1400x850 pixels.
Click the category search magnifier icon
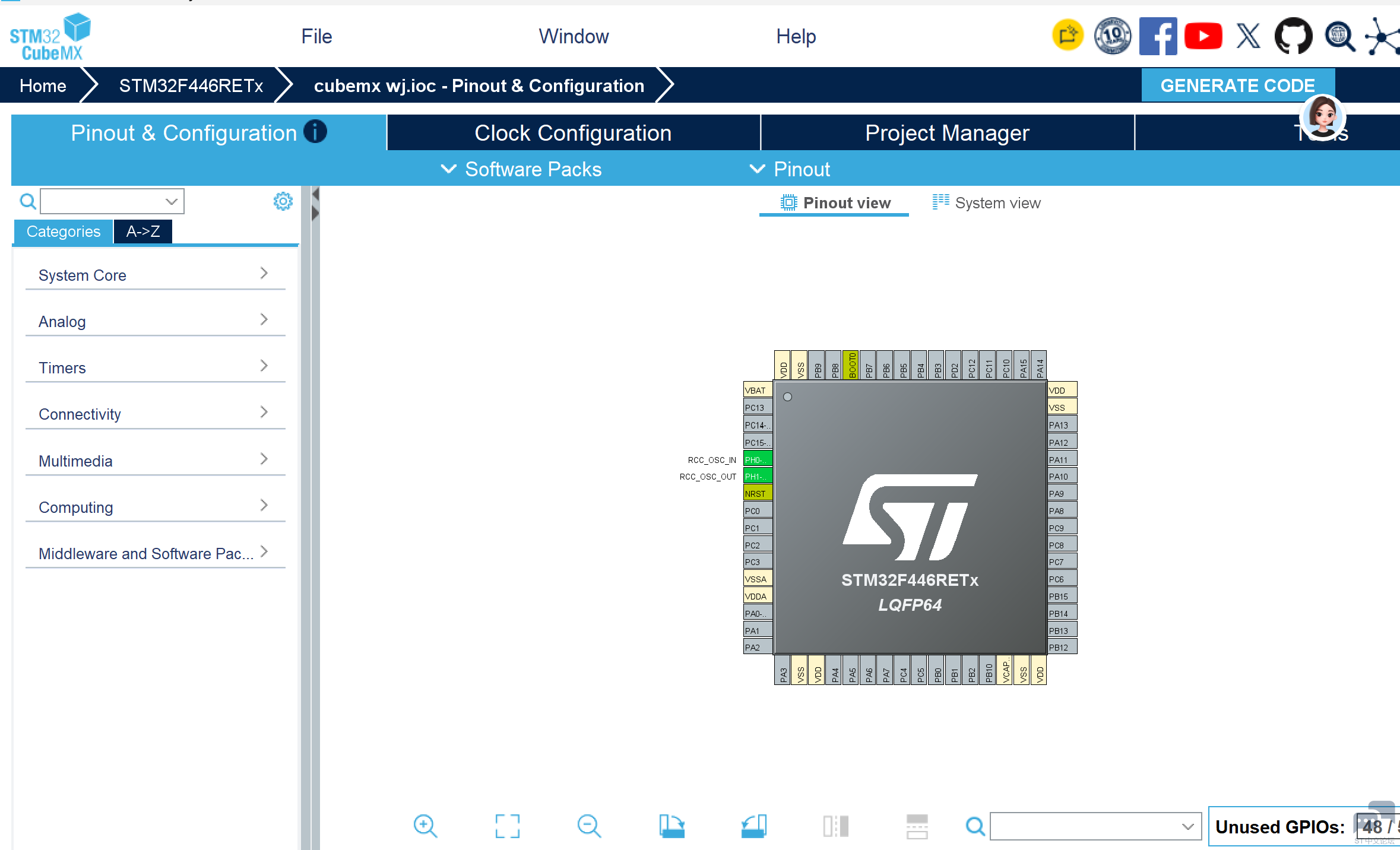pyautogui.click(x=28, y=202)
